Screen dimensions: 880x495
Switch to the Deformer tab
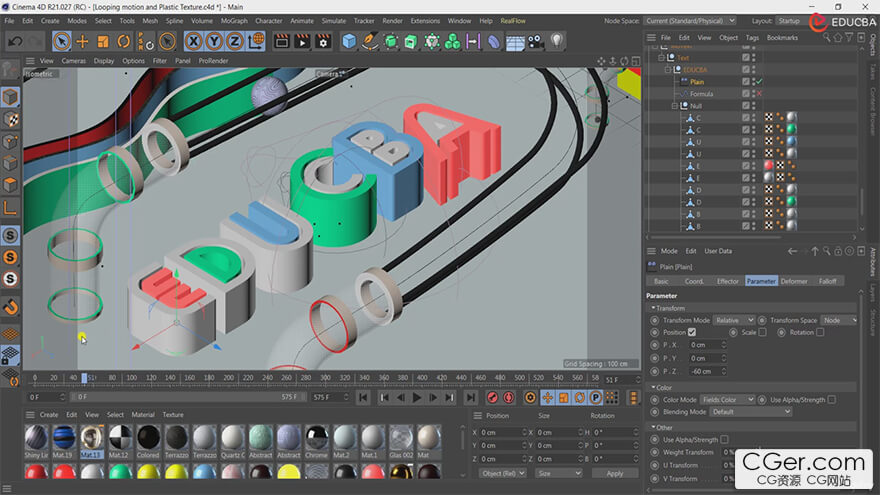(x=794, y=281)
